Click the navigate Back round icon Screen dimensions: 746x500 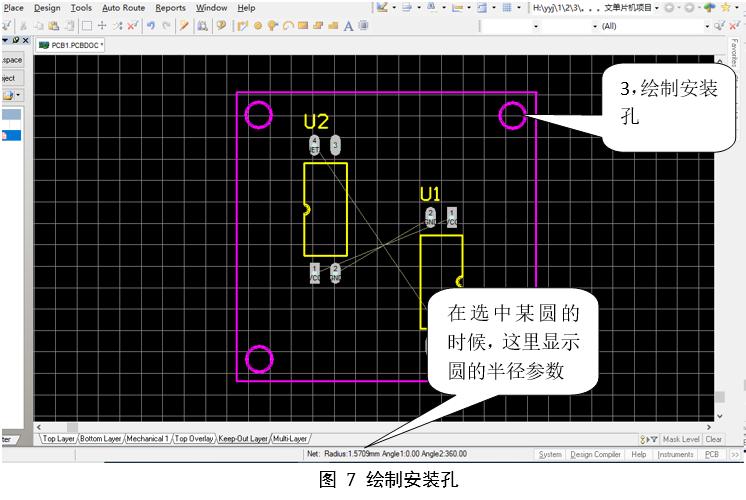click(669, 8)
